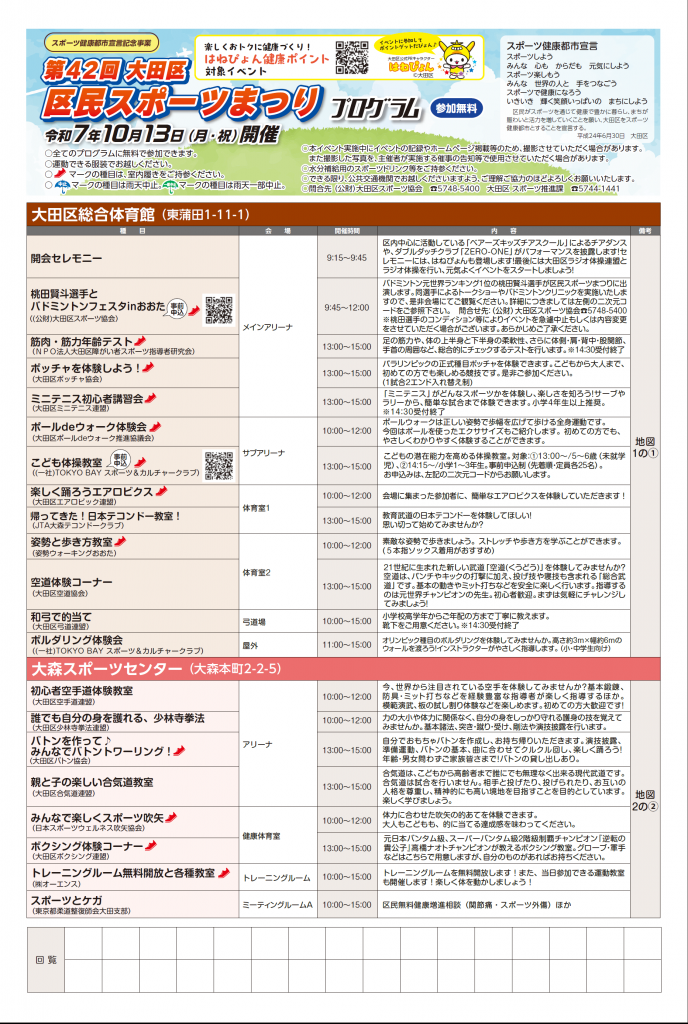Click the 親と子の楽しい合気道教室 event name
The width and height of the screenshot is (688, 1024).
92,781
